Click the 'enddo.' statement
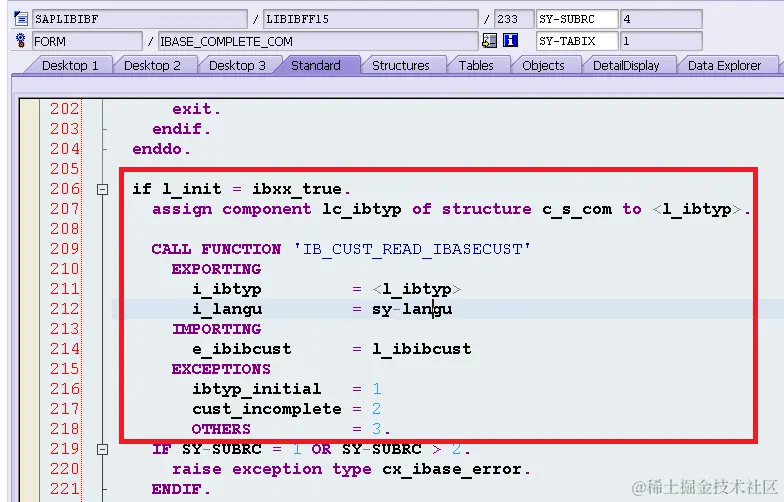The image size is (784, 502). click(x=162, y=149)
